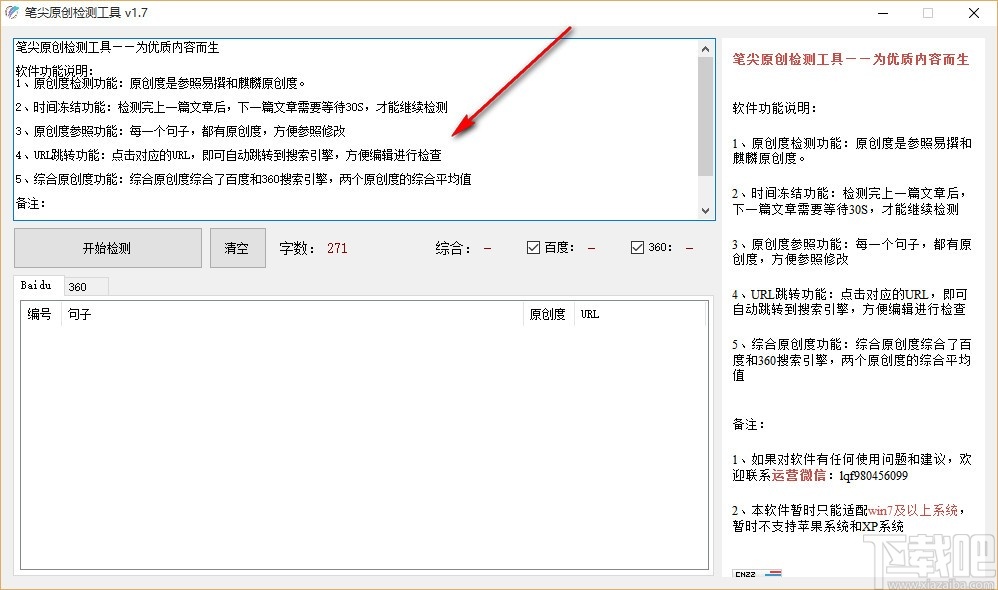Click the line '4、URL跳转功能' in the text box
The width and height of the screenshot is (998, 590).
(x=228, y=155)
